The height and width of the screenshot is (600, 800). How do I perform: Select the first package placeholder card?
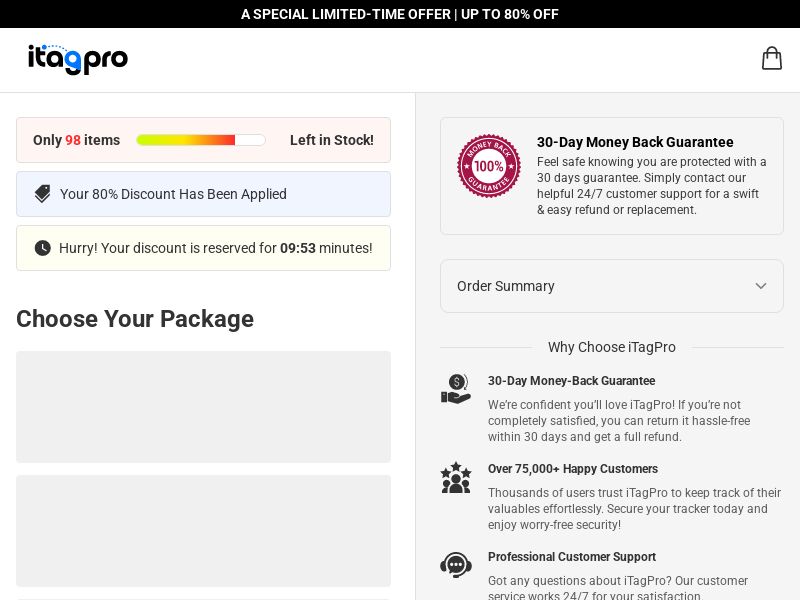click(x=204, y=407)
